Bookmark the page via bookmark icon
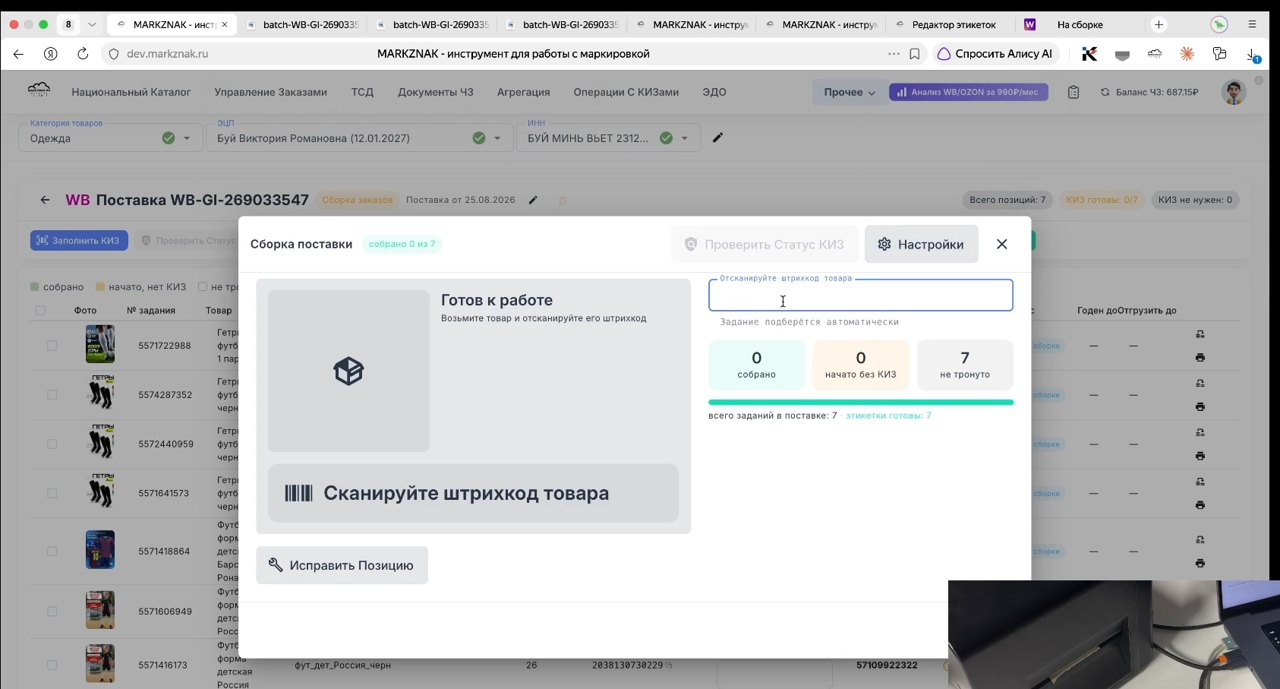This screenshot has height=689, width=1280. click(915, 54)
